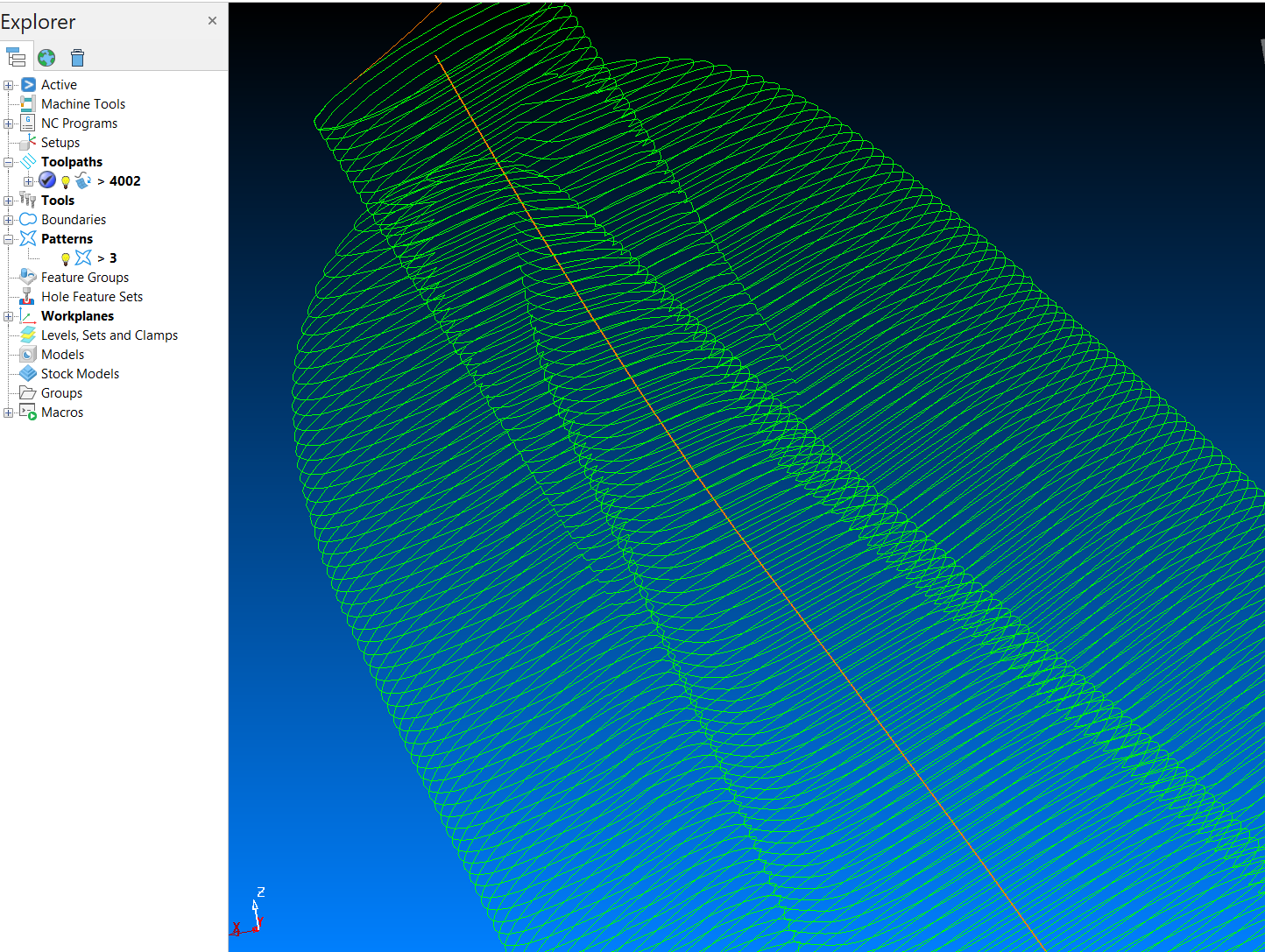Image resolution: width=1265 pixels, height=952 pixels.
Task: Switch to the Explorer tree view tab
Action: click(x=16, y=56)
